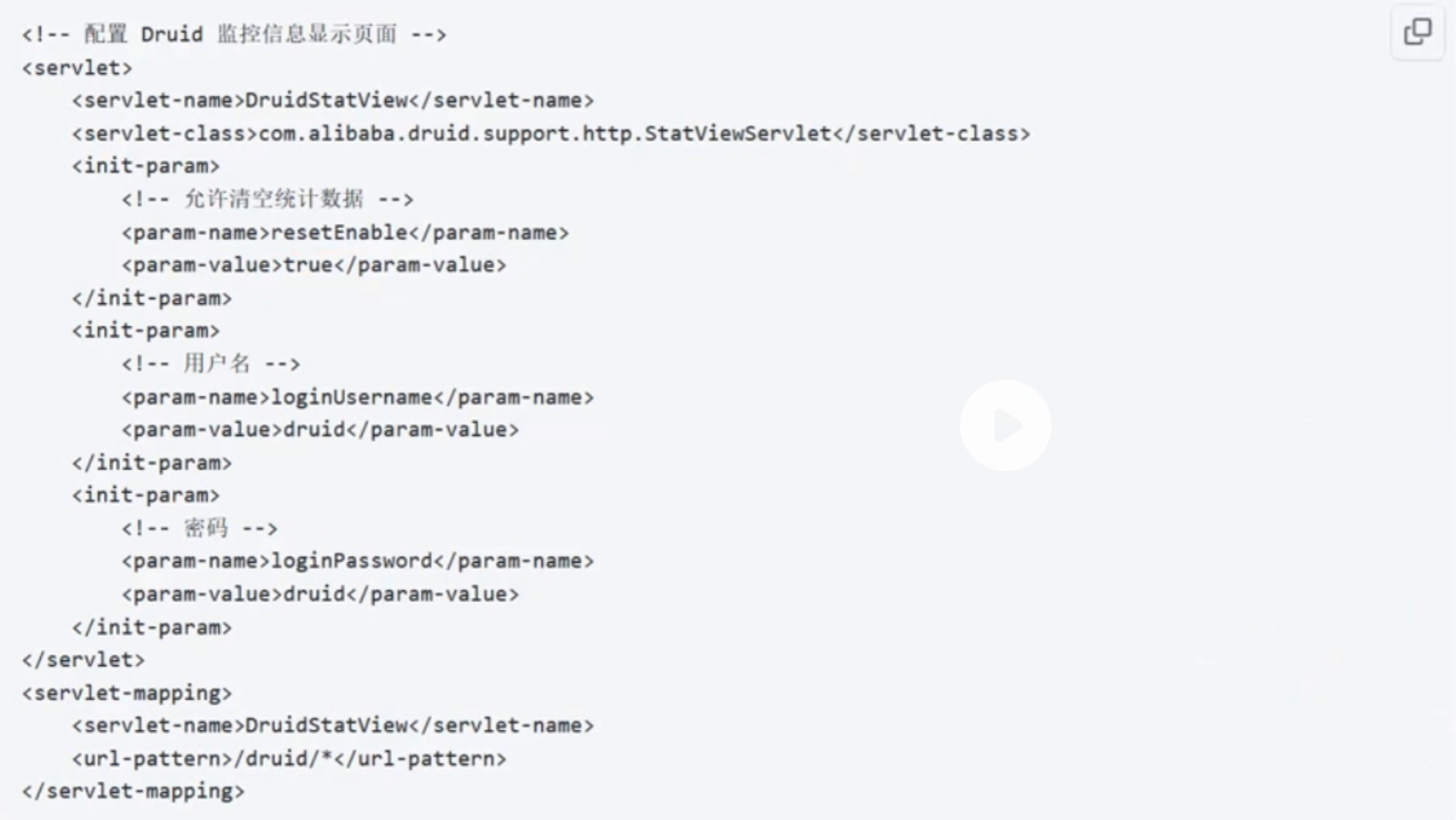Image resolution: width=1456 pixels, height=820 pixels.
Task: Click the url-pattern /druid/* line
Action: pos(289,758)
